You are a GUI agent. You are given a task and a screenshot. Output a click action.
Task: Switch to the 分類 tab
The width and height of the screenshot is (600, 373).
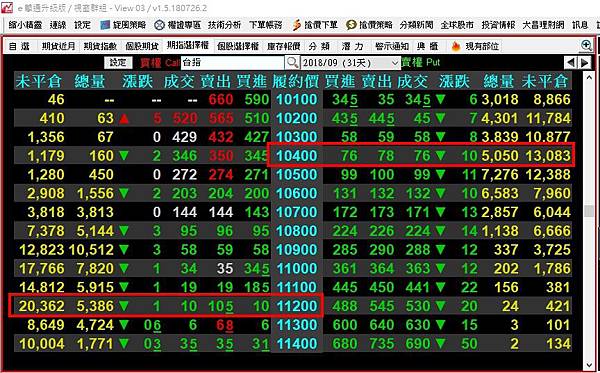(319, 47)
